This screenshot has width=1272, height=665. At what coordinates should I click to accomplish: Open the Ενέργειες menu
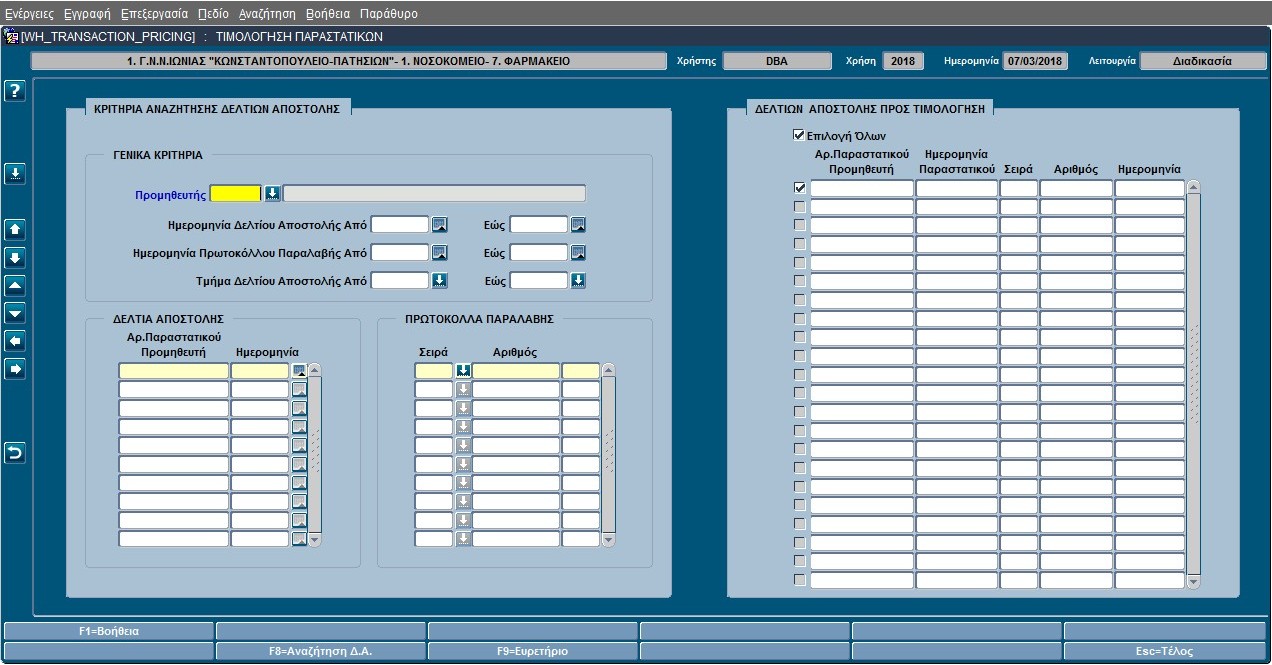coord(29,14)
